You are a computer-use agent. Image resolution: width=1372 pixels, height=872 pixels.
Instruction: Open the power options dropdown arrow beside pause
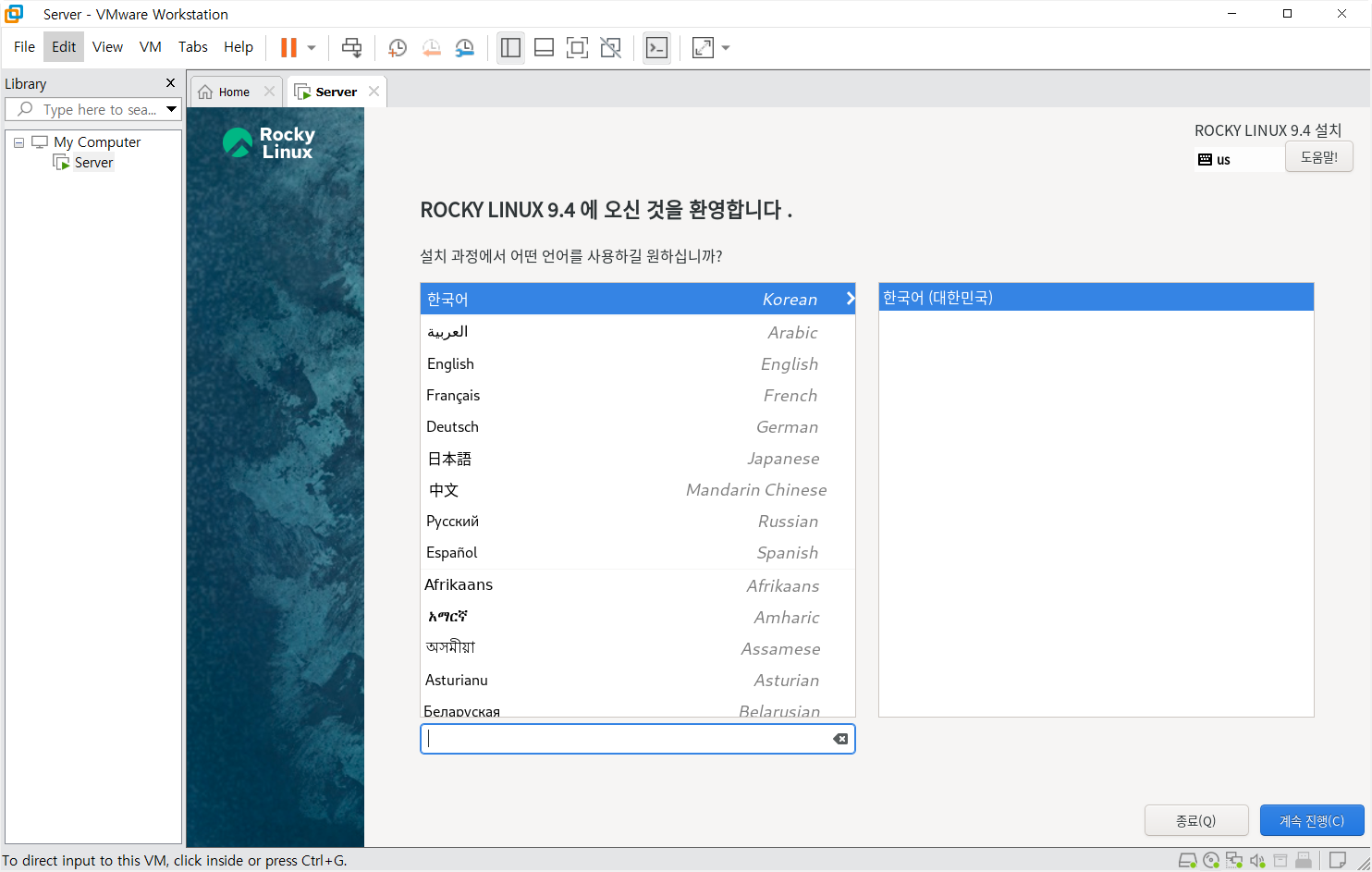(312, 48)
